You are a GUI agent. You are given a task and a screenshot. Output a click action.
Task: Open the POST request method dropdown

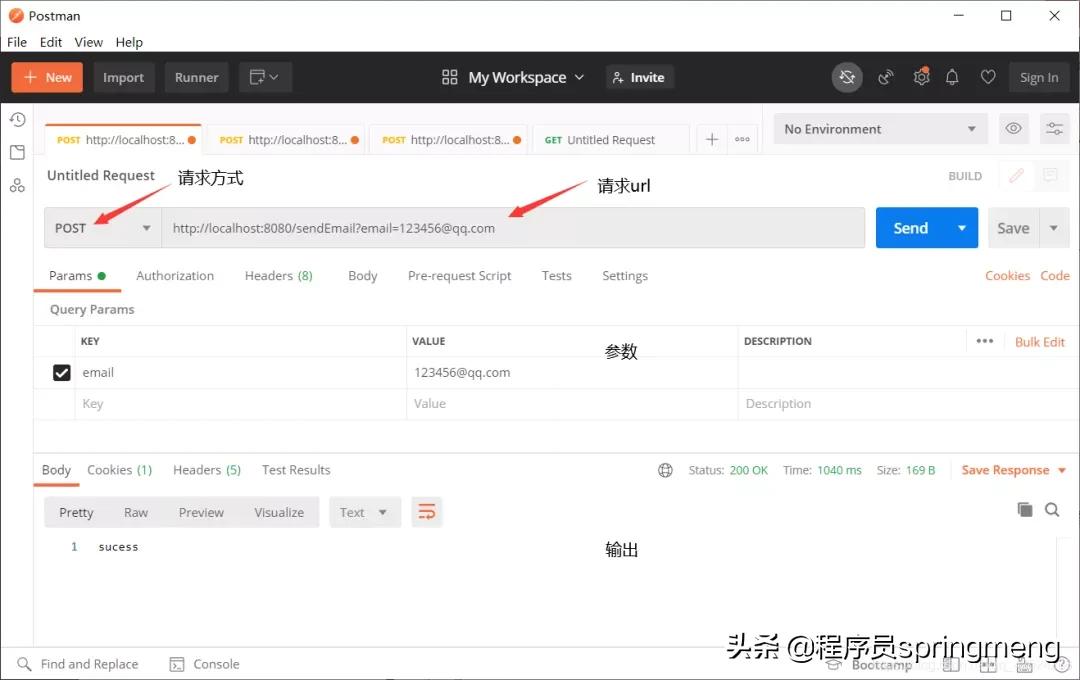103,228
